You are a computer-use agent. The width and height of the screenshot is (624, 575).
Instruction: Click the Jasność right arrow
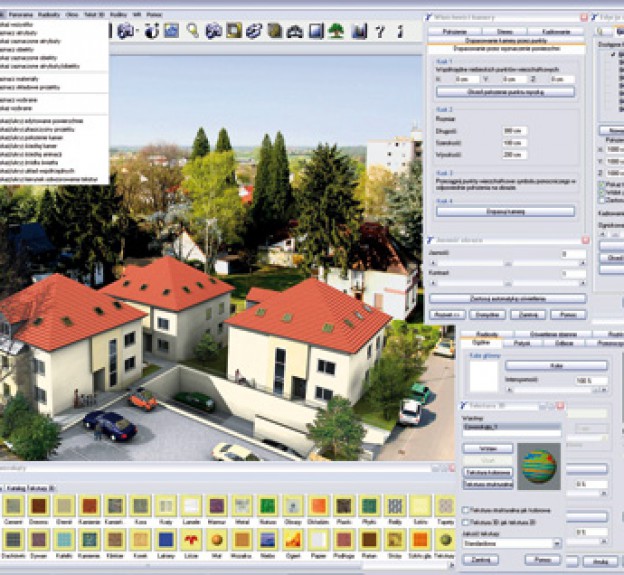pos(583,263)
